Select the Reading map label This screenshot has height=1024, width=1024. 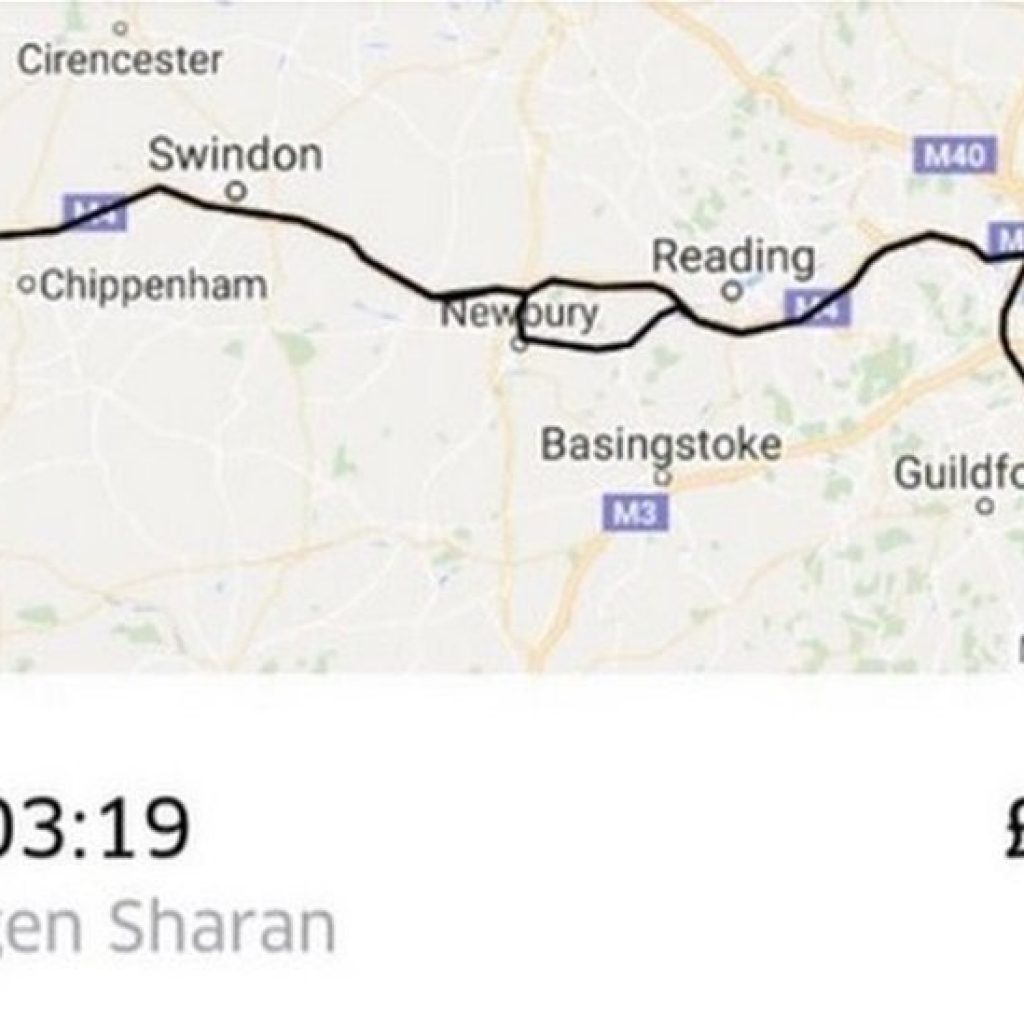[x=733, y=258]
